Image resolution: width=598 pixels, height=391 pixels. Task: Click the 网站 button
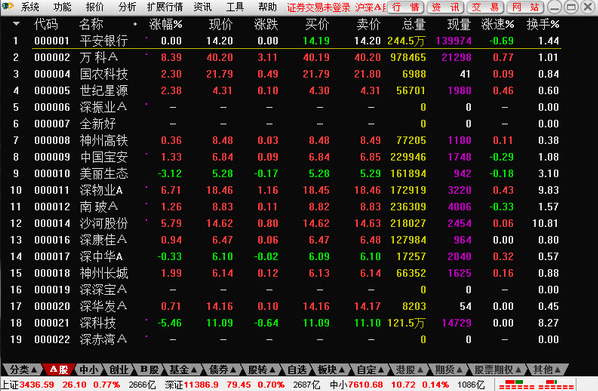coord(526,7)
